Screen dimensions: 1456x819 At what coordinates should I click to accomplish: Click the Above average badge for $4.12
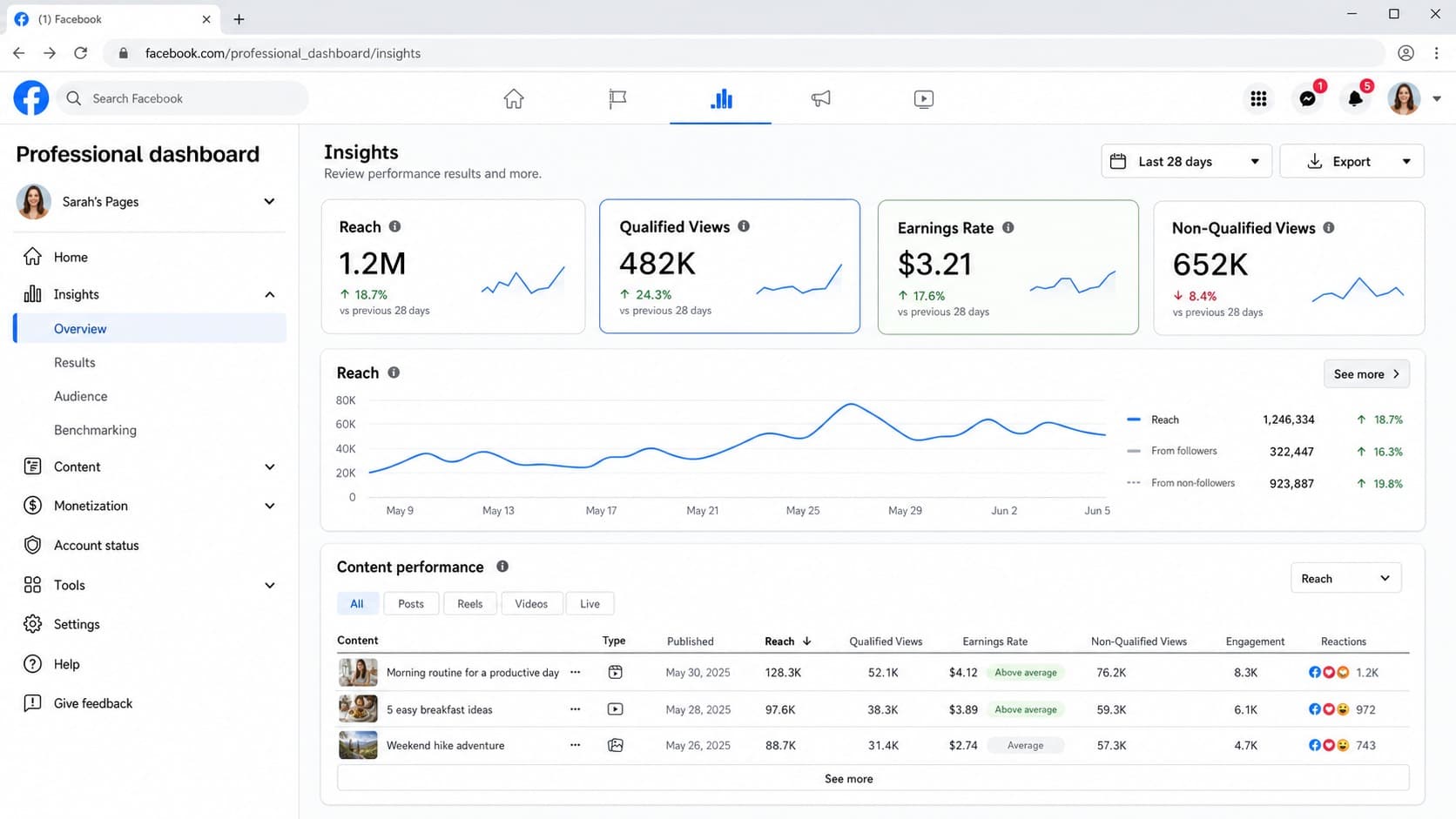click(x=1026, y=672)
